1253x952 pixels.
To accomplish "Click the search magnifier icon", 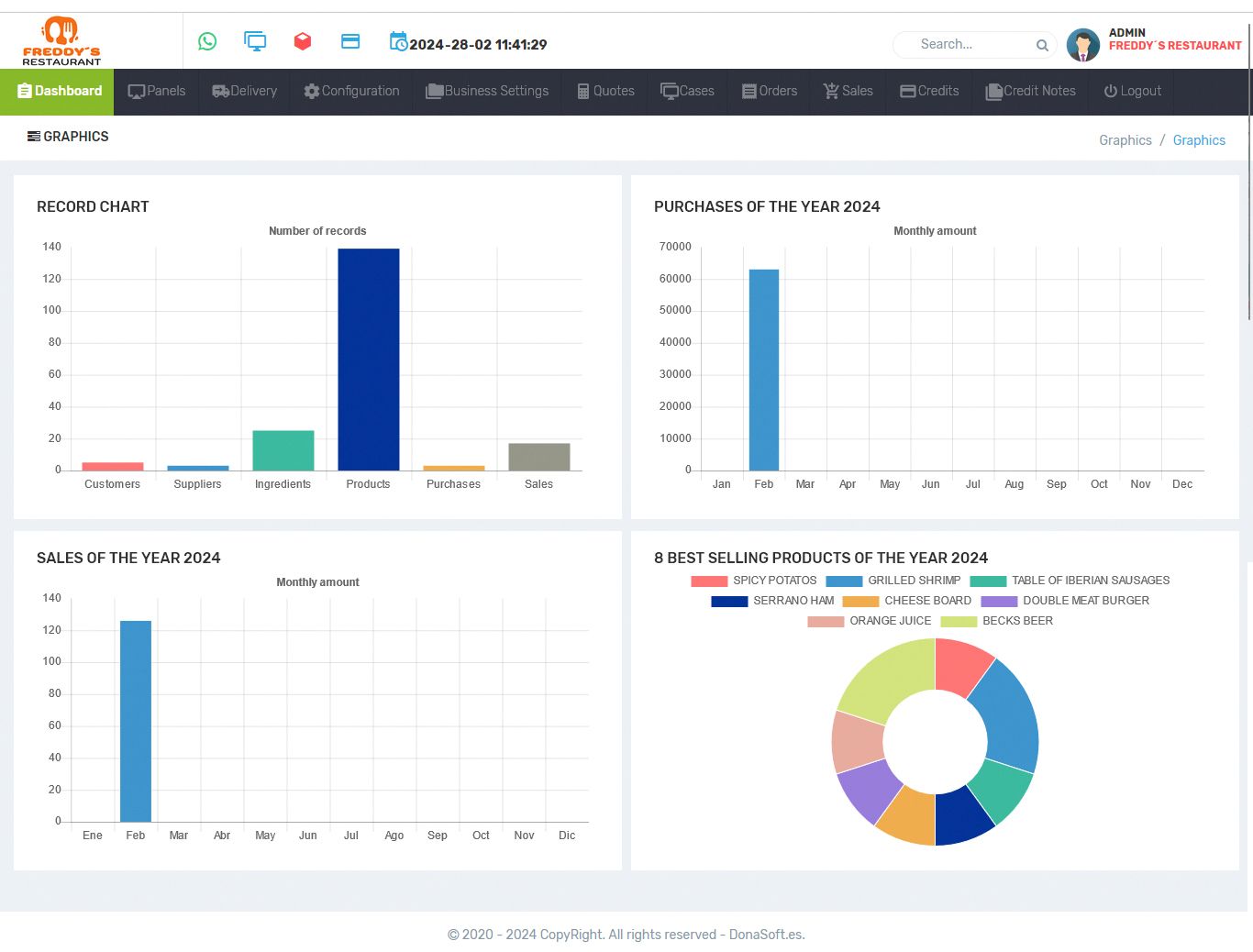I will (x=1042, y=45).
